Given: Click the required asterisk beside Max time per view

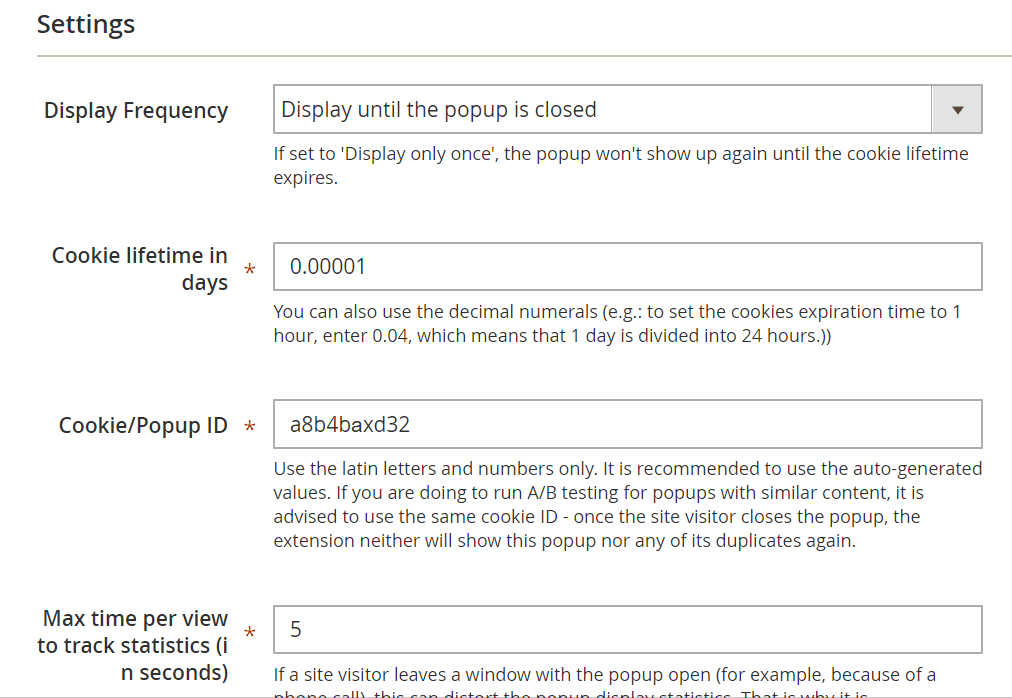Looking at the screenshot, I should (x=250, y=633).
